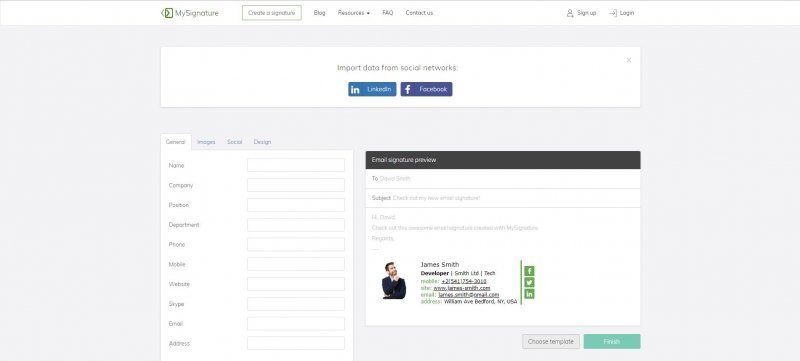Click the green Finish button
The image size is (800, 361).
pyautogui.click(x=612, y=342)
